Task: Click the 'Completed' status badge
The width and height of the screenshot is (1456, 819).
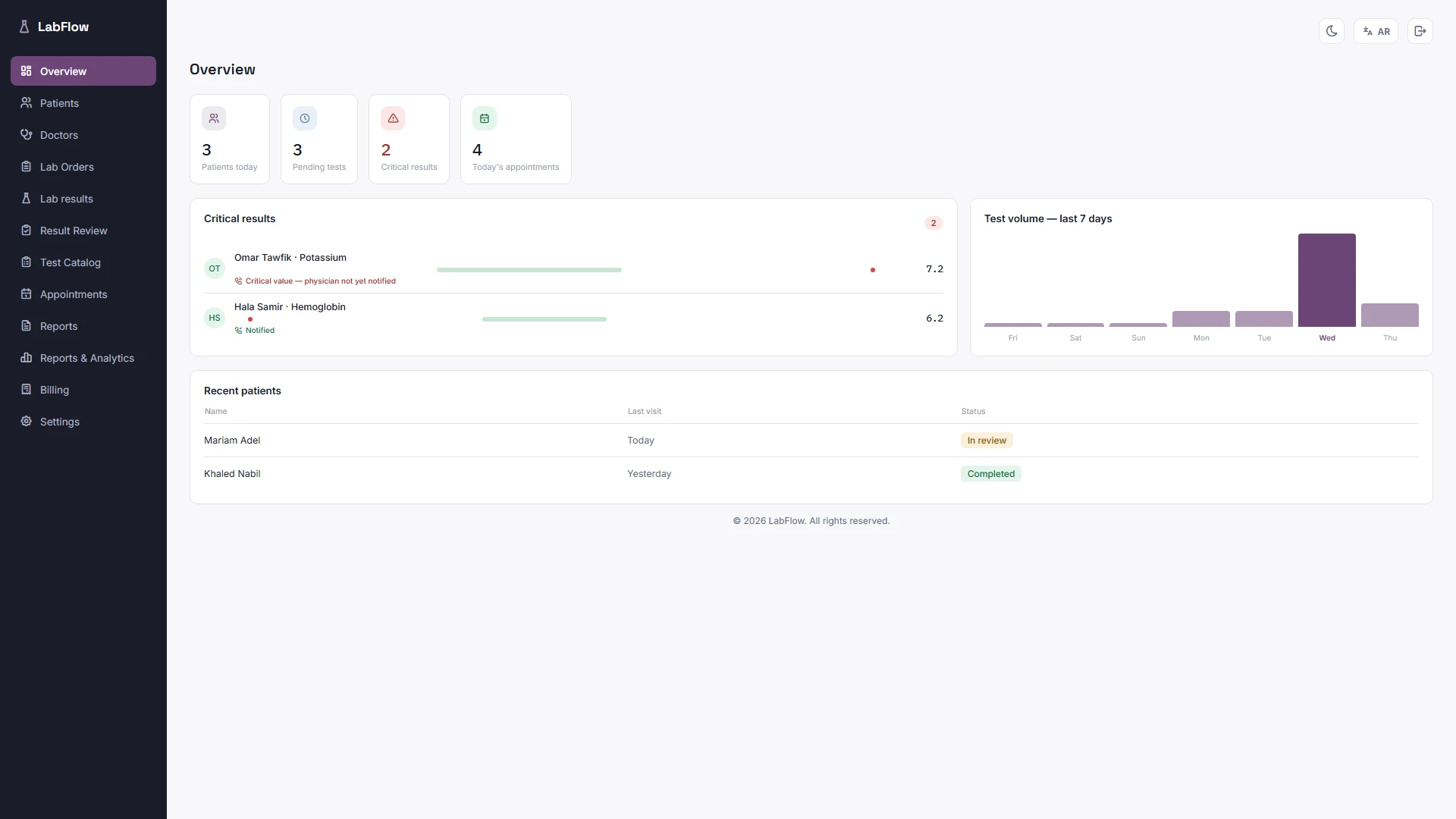Action: click(991, 474)
